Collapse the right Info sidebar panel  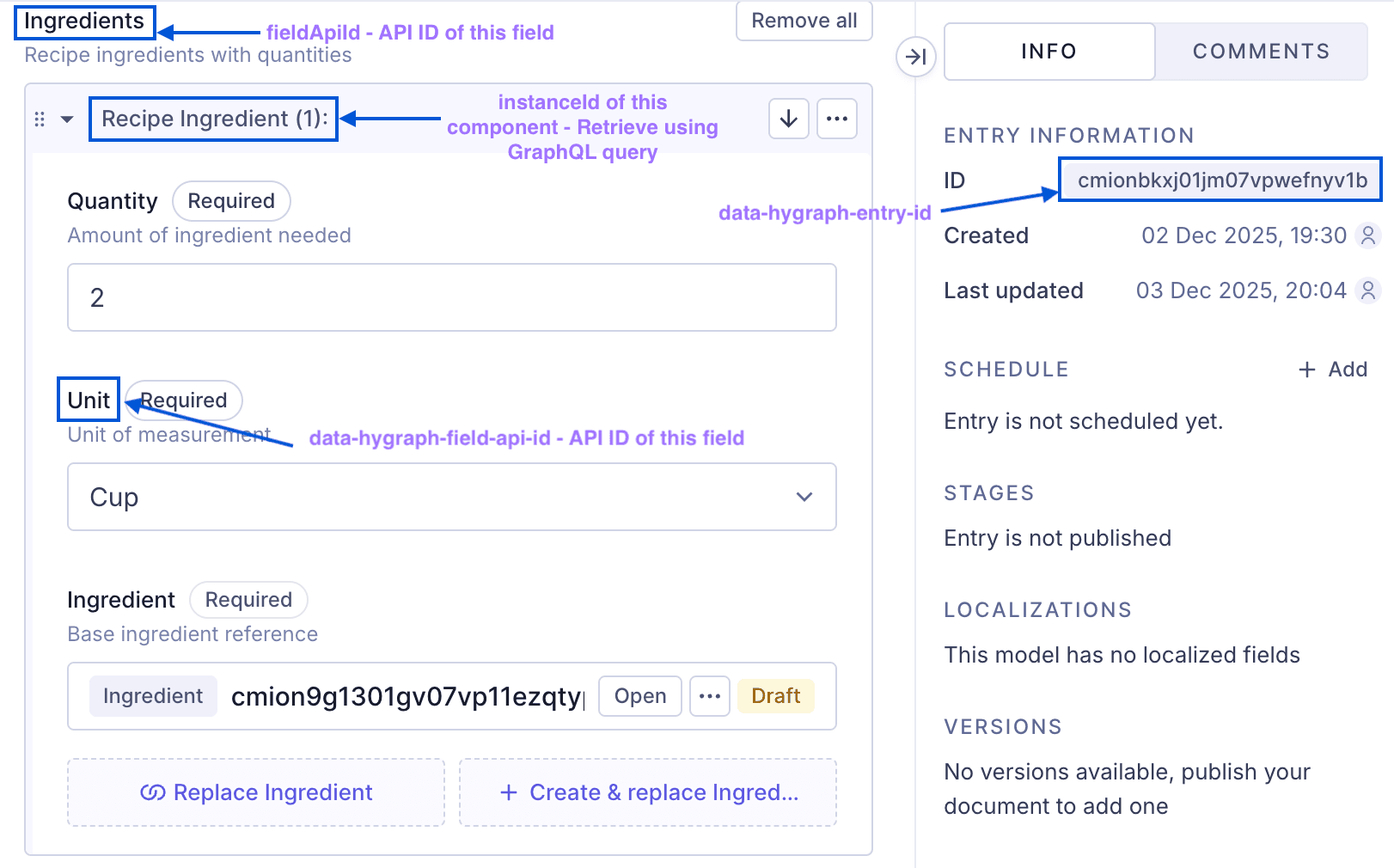pyautogui.click(x=915, y=57)
